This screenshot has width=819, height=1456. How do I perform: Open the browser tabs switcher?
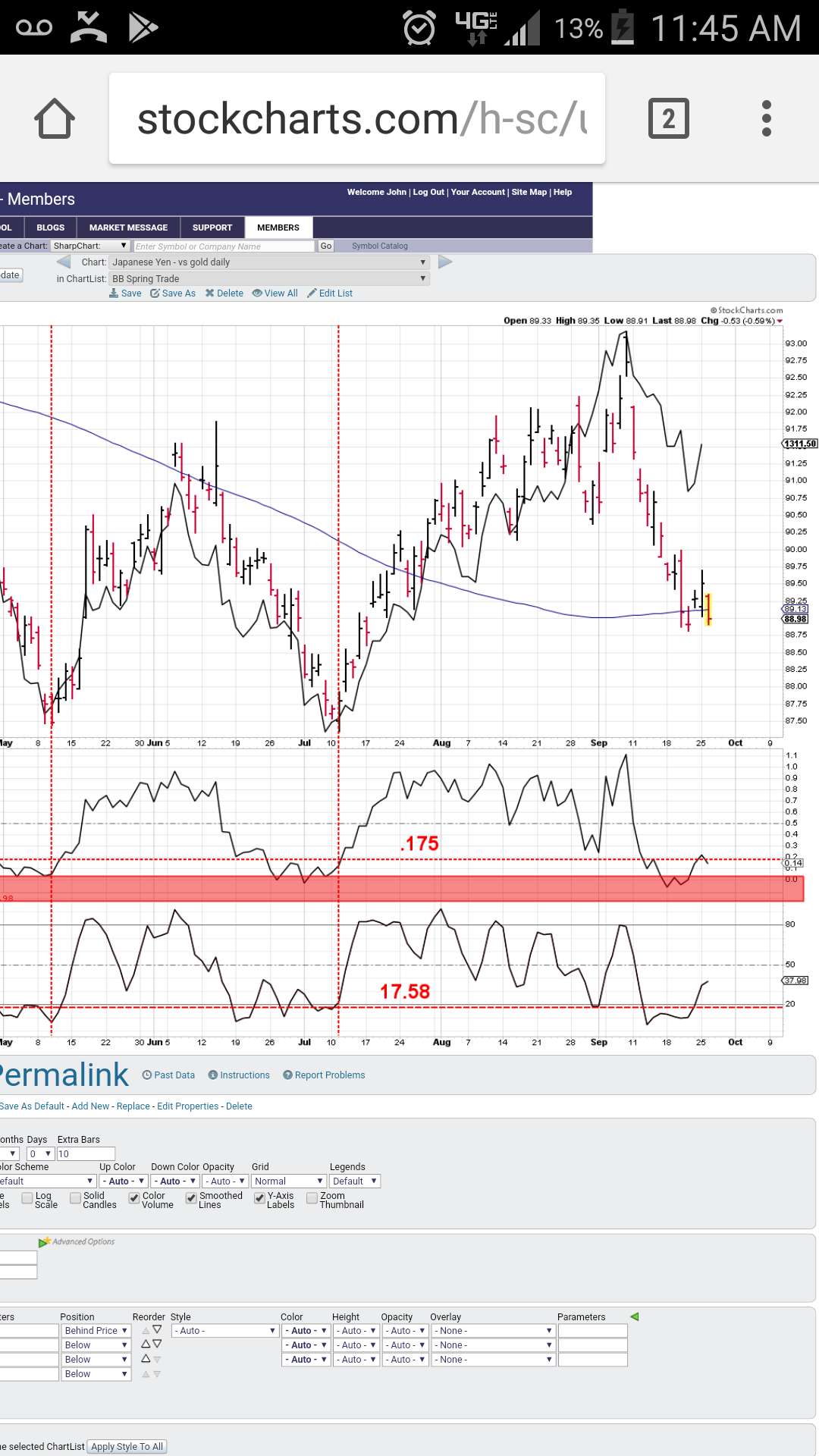(668, 119)
